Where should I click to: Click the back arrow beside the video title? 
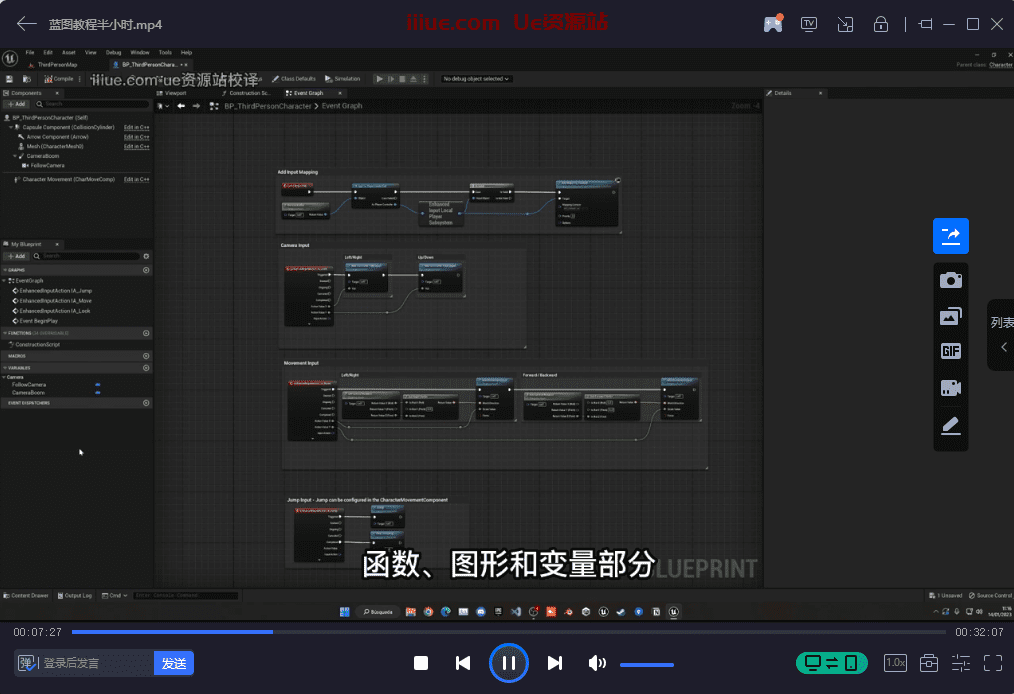coord(27,24)
